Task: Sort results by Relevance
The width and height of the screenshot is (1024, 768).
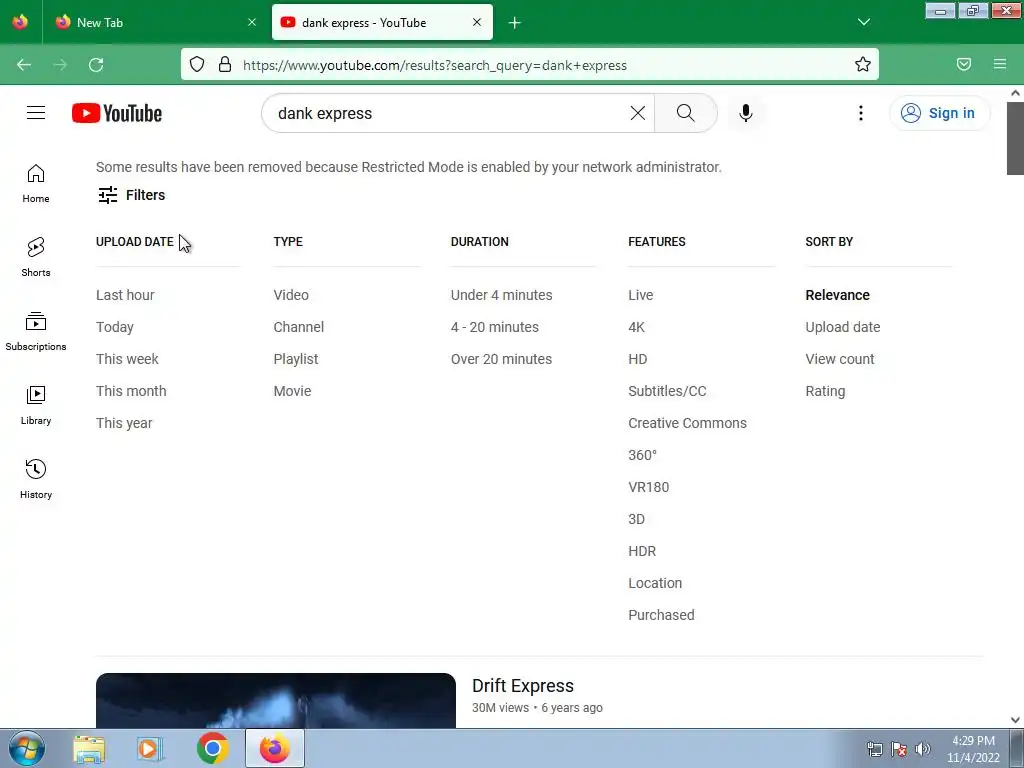Action: point(837,295)
